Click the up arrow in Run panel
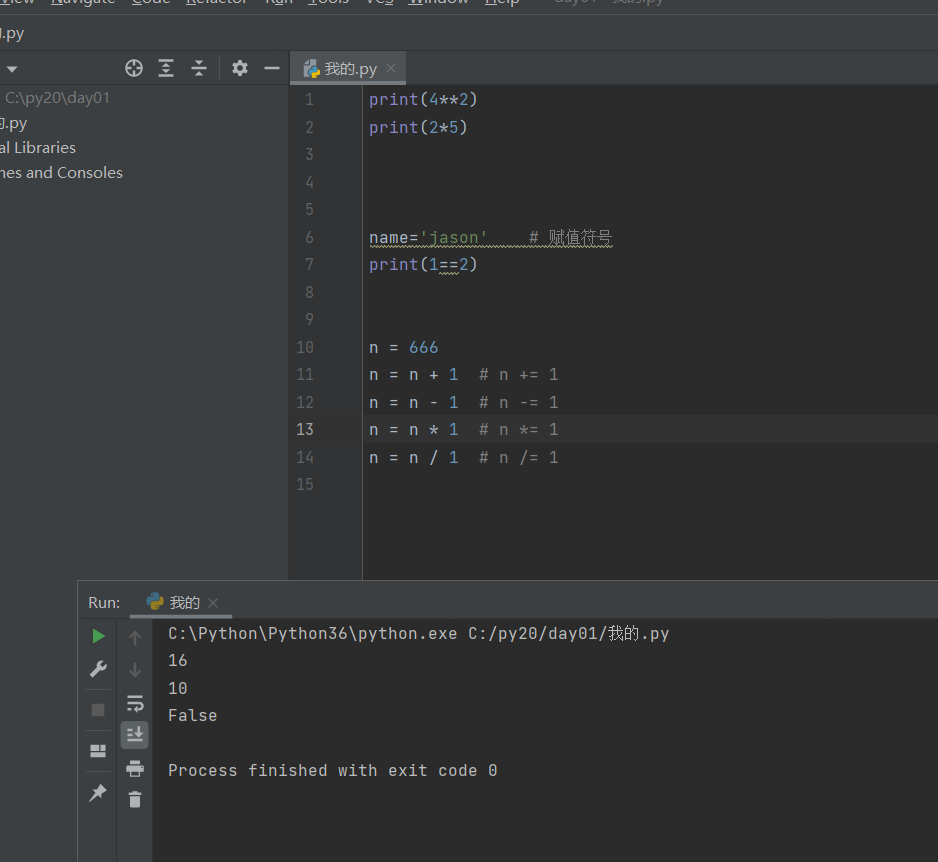 coord(135,638)
